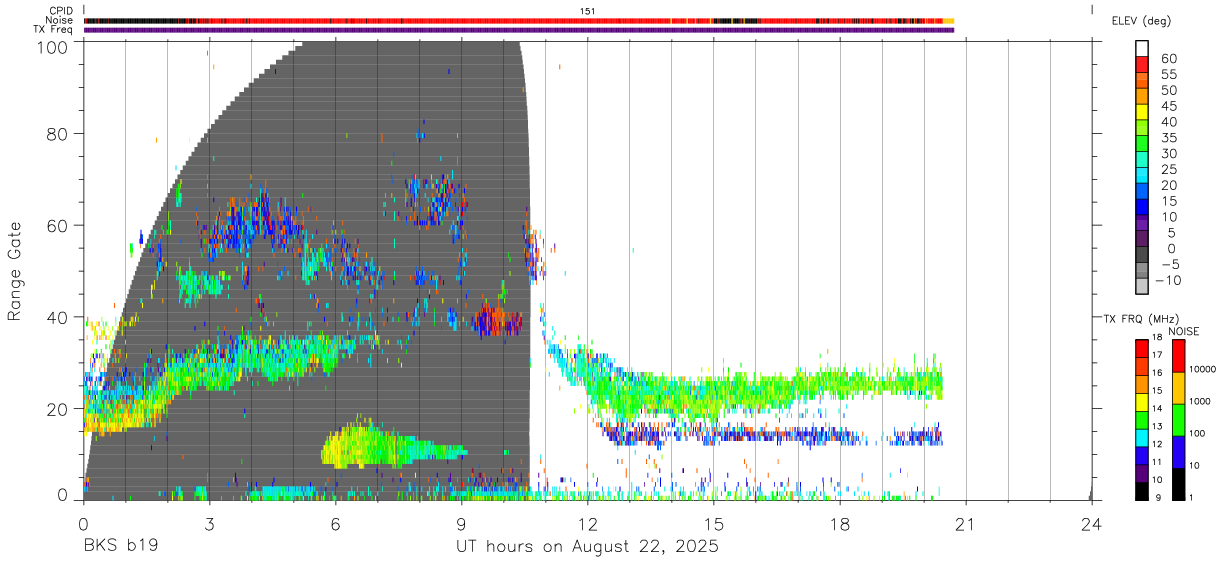This screenshot has width=1228, height=567.
Task: Click the green segment of the NOISE color bar
Action: tap(1179, 420)
